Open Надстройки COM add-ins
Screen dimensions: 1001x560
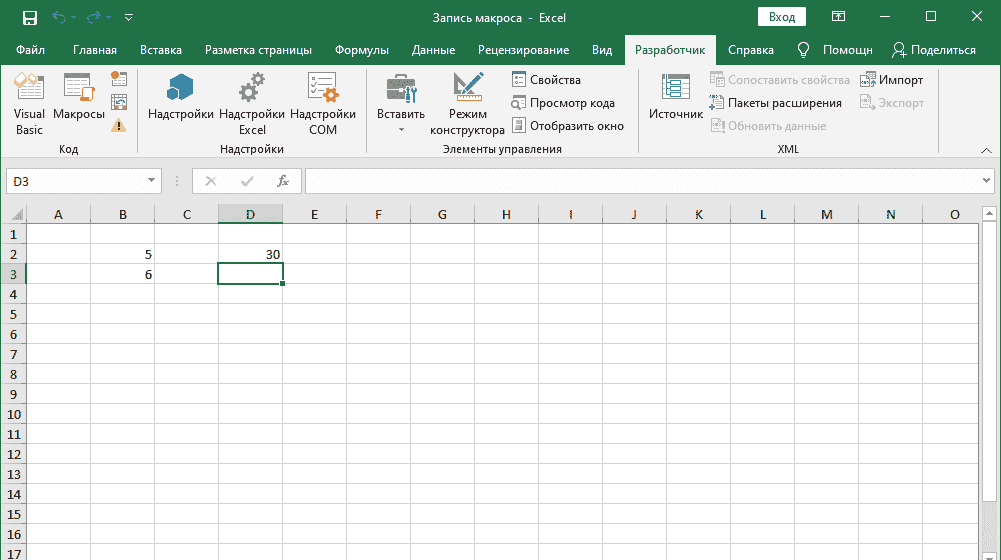322,104
